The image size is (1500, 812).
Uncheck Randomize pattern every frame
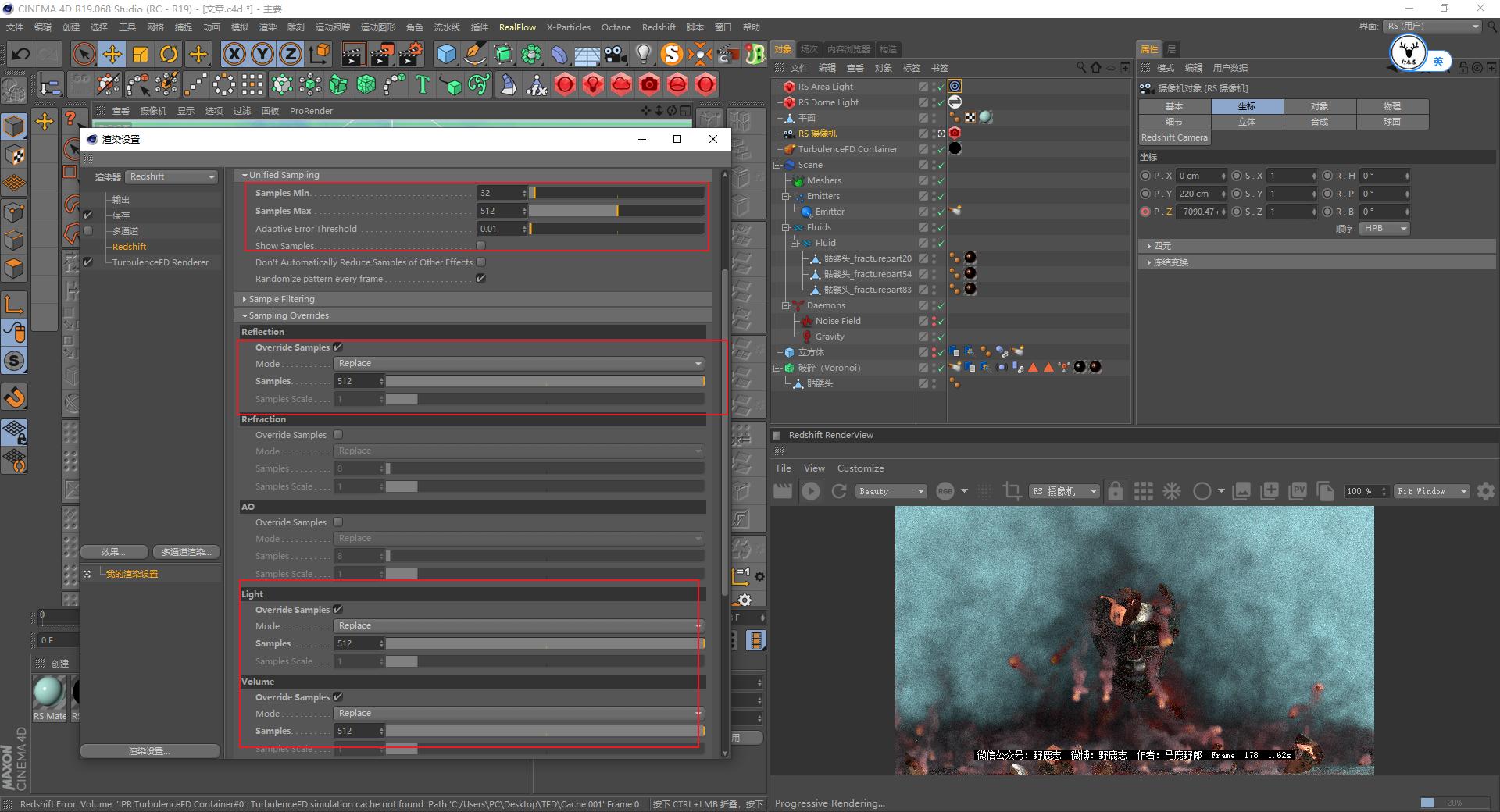coord(480,279)
